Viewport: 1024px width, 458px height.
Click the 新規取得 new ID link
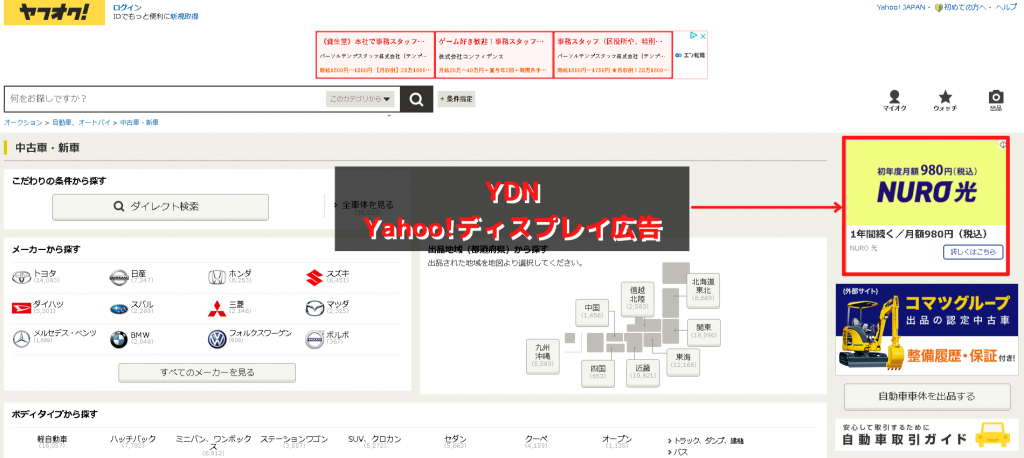[x=185, y=16]
